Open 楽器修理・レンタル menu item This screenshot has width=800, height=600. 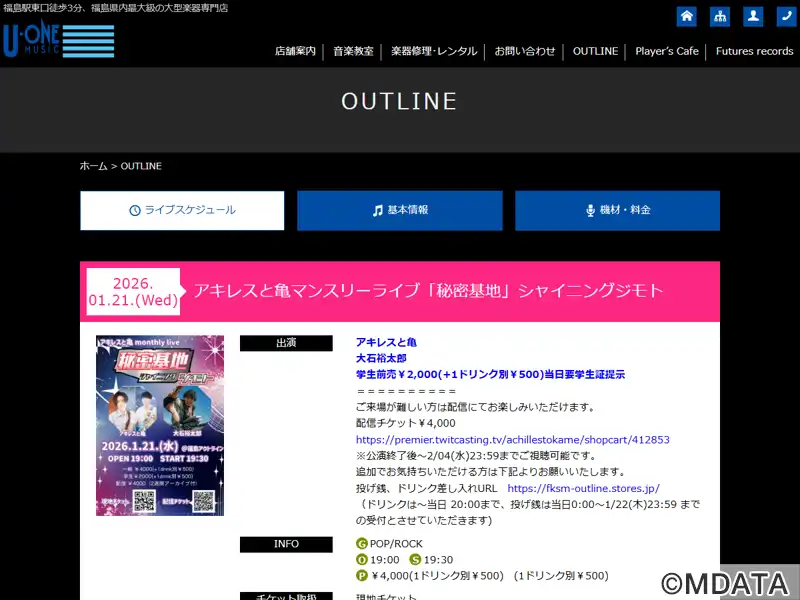tap(434, 51)
